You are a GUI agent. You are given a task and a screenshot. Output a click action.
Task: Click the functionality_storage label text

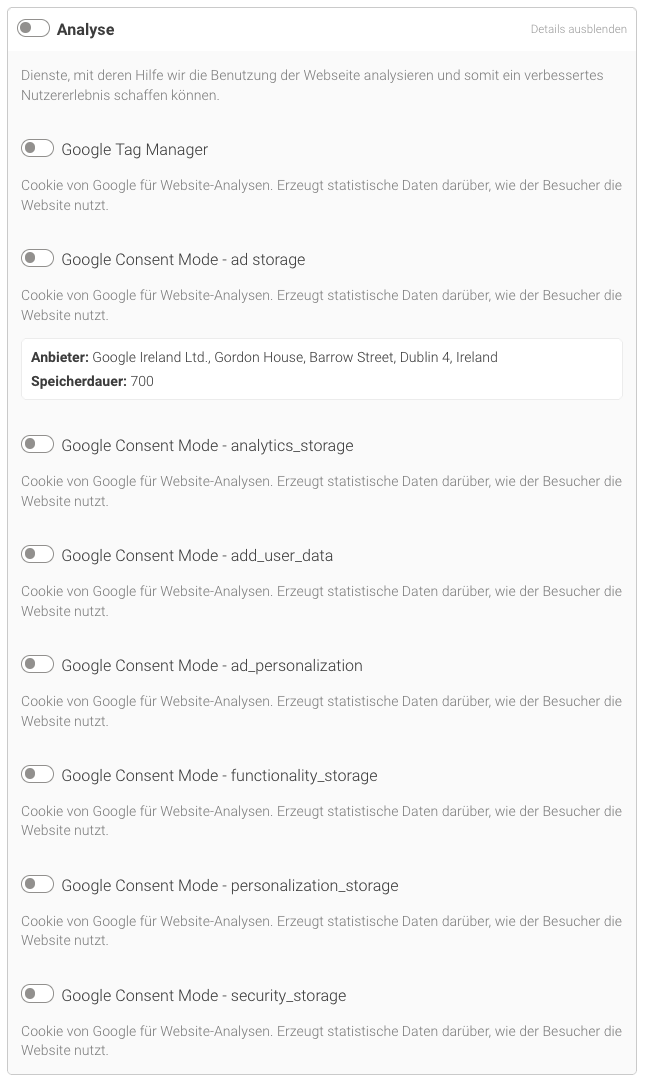coord(219,776)
